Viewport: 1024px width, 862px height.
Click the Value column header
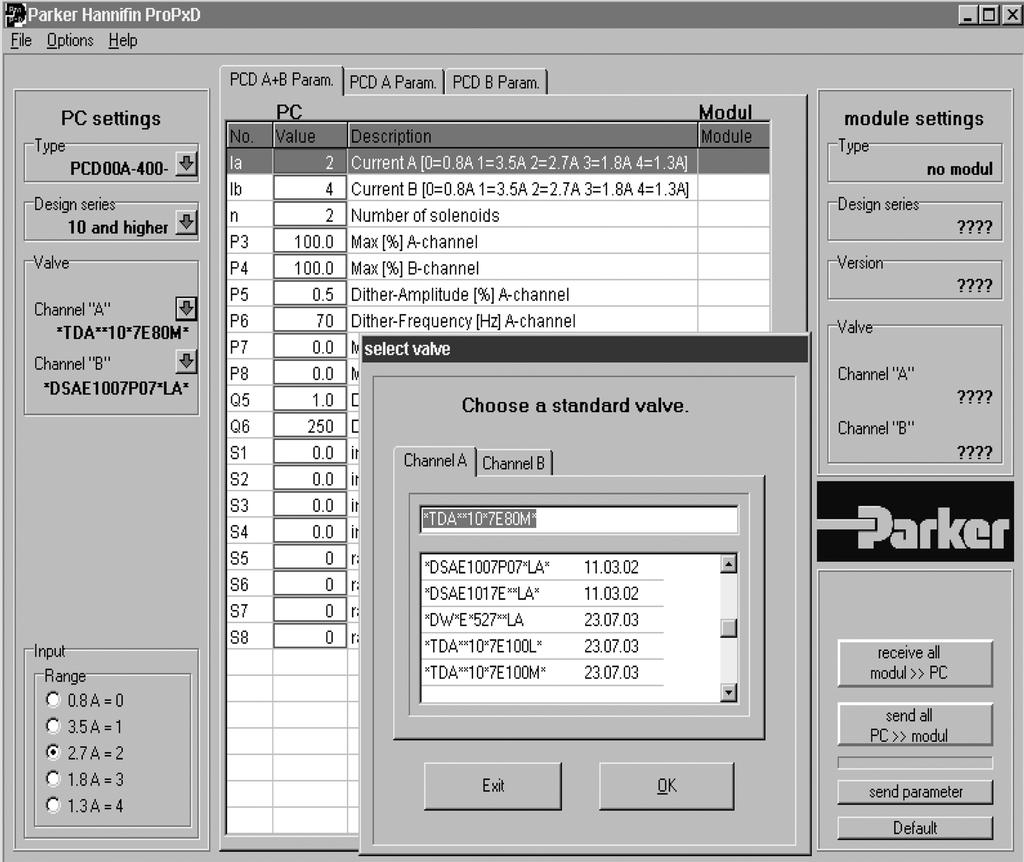310,136
